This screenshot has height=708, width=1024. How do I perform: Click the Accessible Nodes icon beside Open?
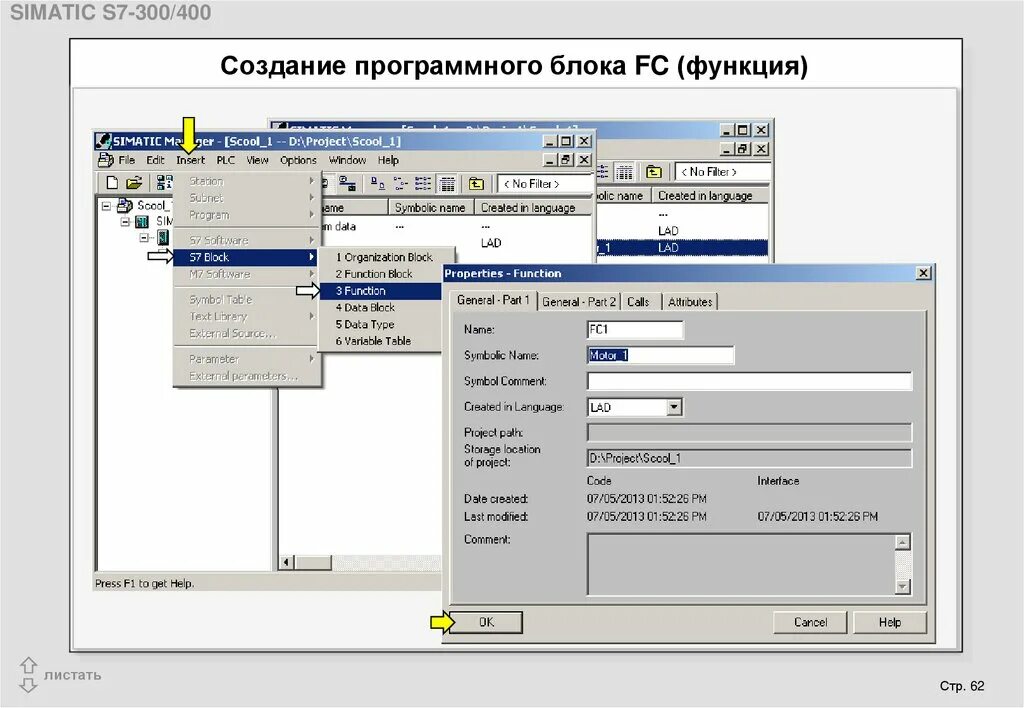[x=165, y=183]
